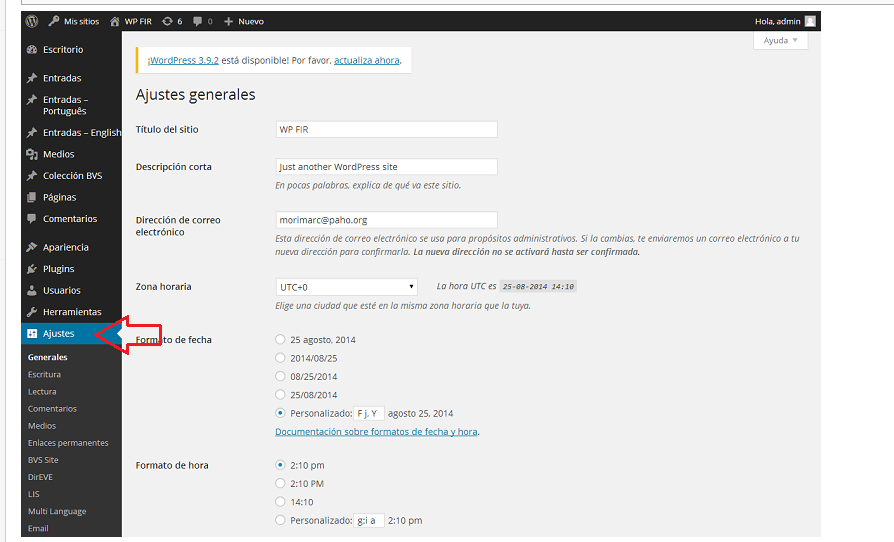
Task: Click the Apariencia brush icon
Action: [32, 247]
